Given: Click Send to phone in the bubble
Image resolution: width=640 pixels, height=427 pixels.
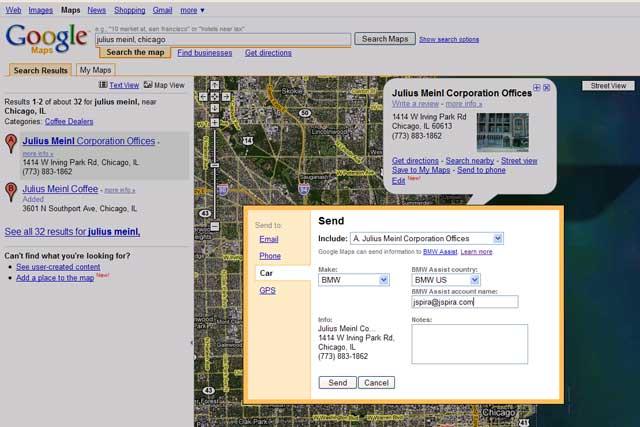Looking at the screenshot, I should pos(481,170).
